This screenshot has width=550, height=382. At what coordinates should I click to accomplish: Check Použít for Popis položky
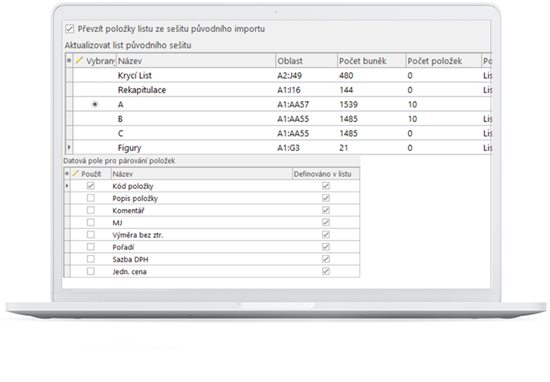click(x=91, y=198)
